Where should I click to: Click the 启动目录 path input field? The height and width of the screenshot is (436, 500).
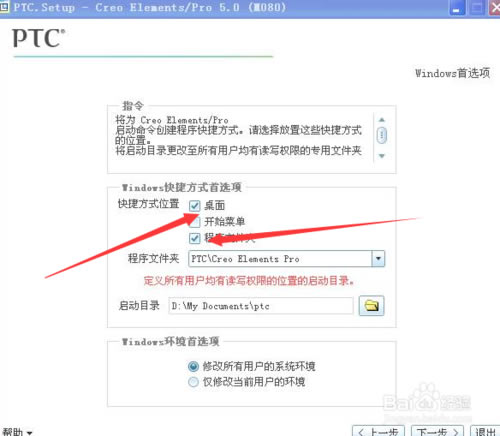pyautogui.click(x=261, y=306)
